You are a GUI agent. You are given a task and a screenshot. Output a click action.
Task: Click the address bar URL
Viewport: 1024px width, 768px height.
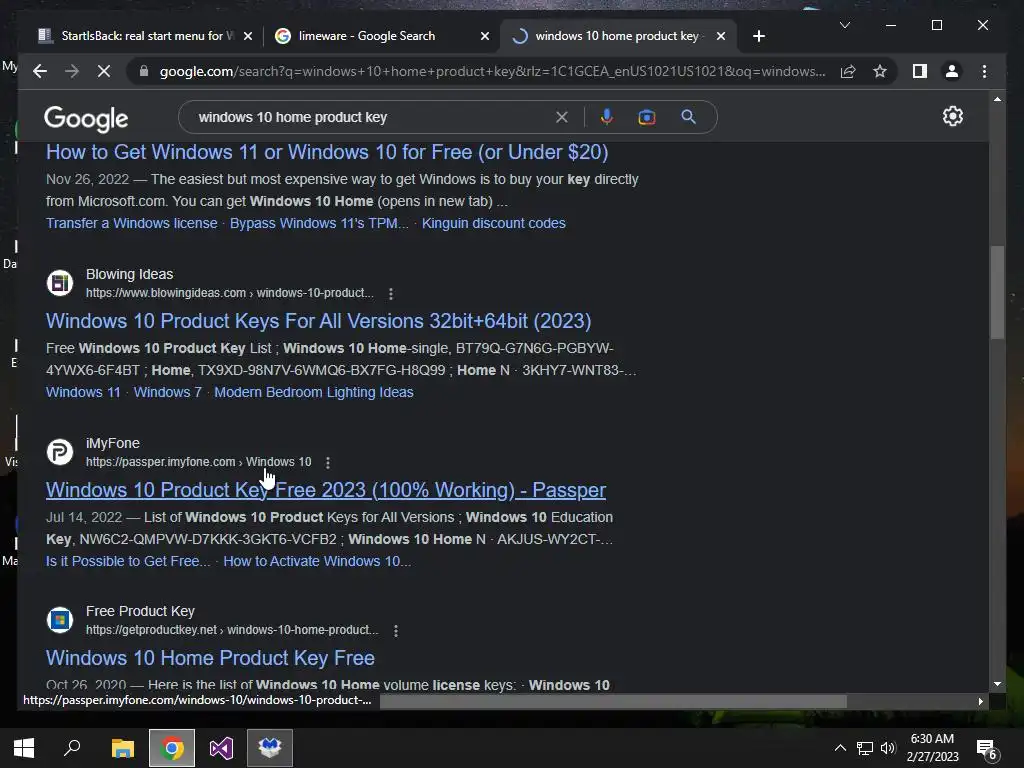pyautogui.click(x=492, y=71)
